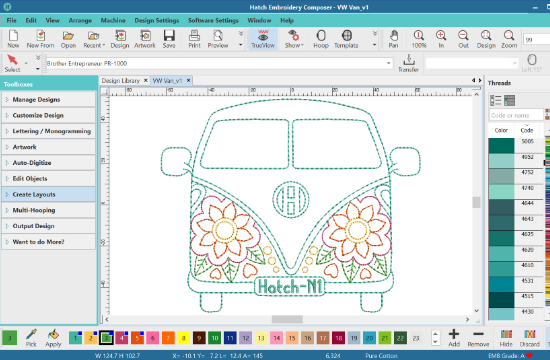Click the New From icon
Image resolution: width=550 pixels, height=360 pixels.
(x=40, y=39)
